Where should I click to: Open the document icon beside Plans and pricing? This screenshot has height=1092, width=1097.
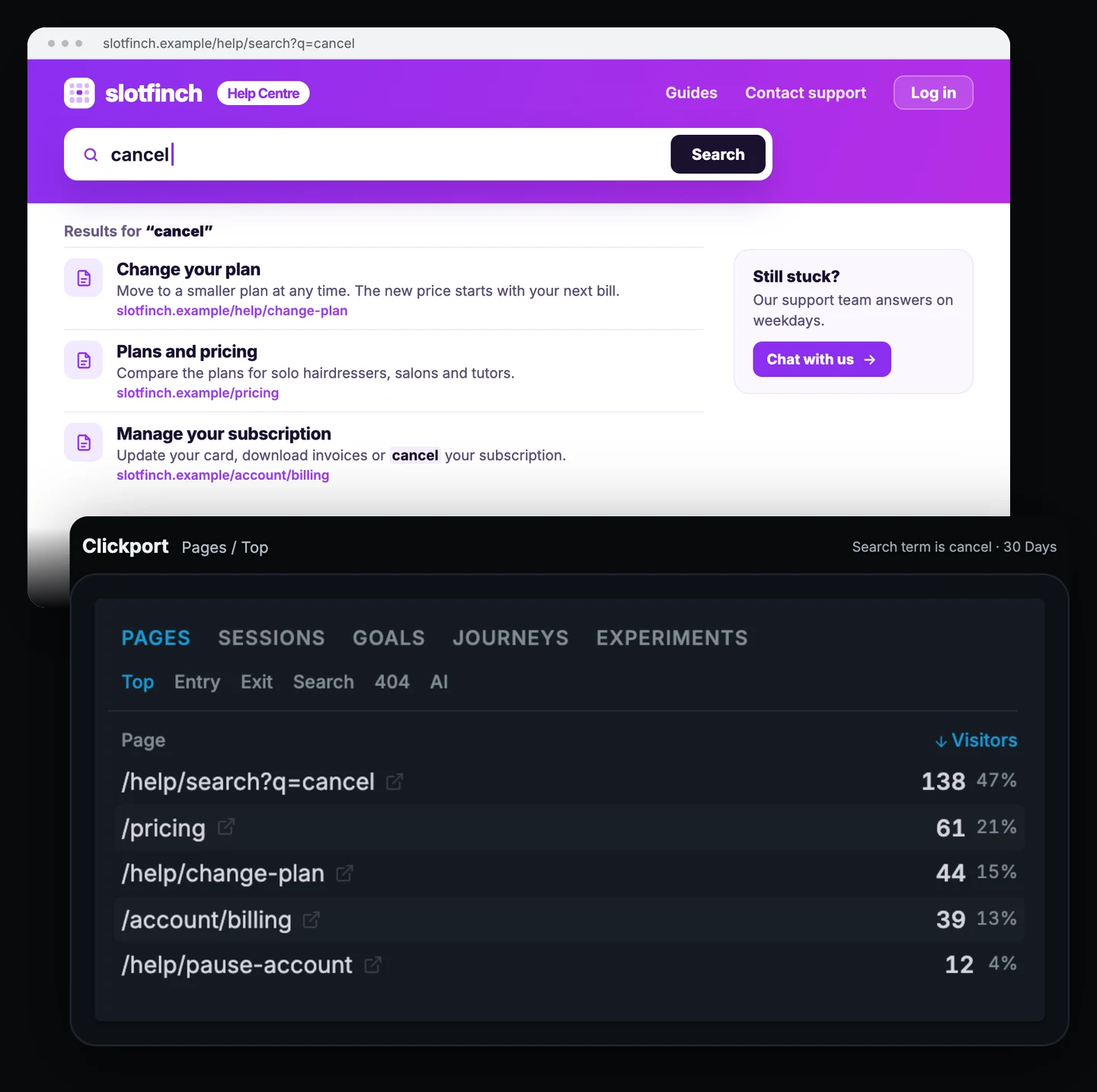pos(84,360)
